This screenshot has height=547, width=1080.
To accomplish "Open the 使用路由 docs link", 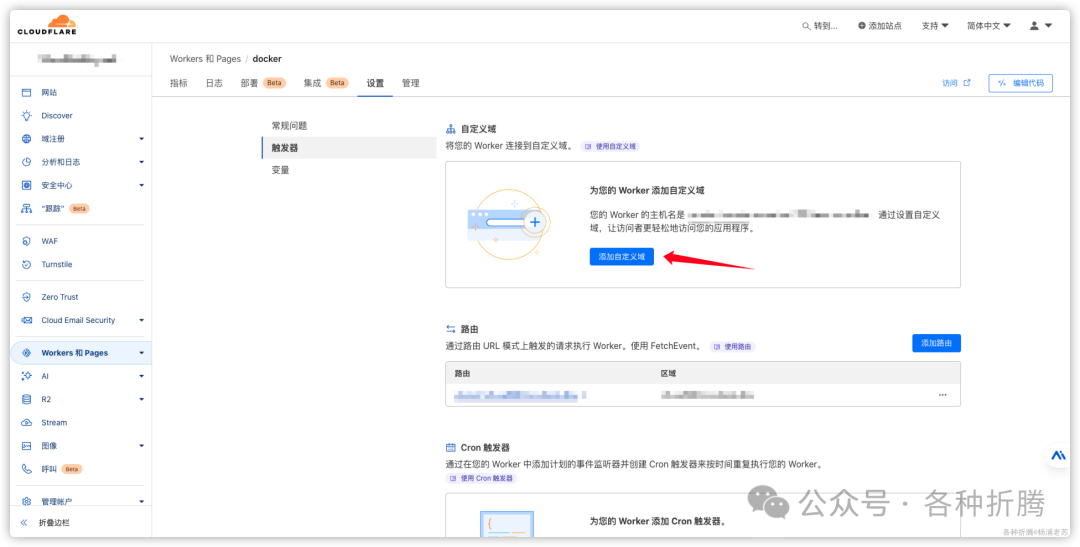I will click(x=733, y=347).
